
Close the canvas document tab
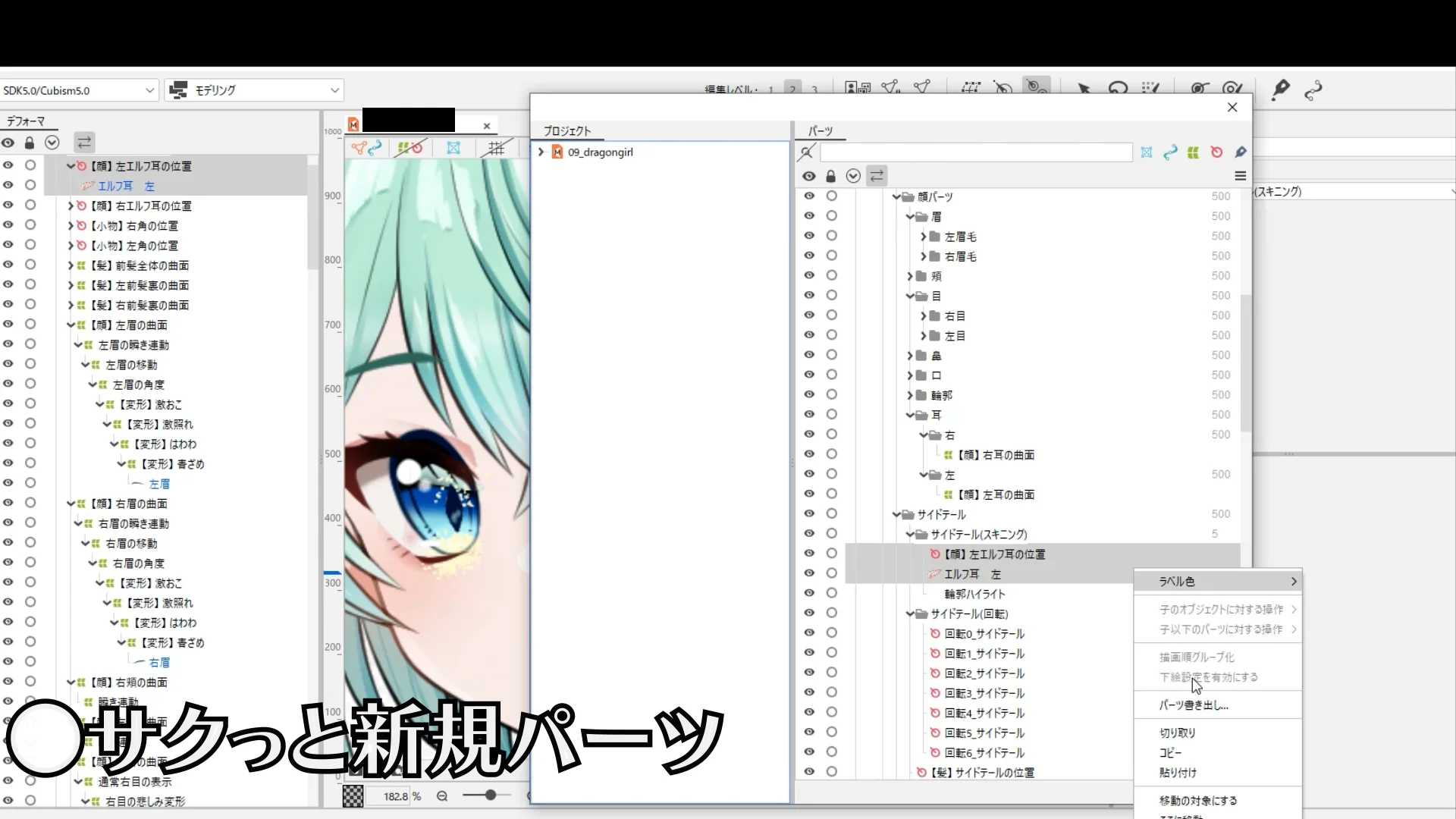click(x=487, y=126)
